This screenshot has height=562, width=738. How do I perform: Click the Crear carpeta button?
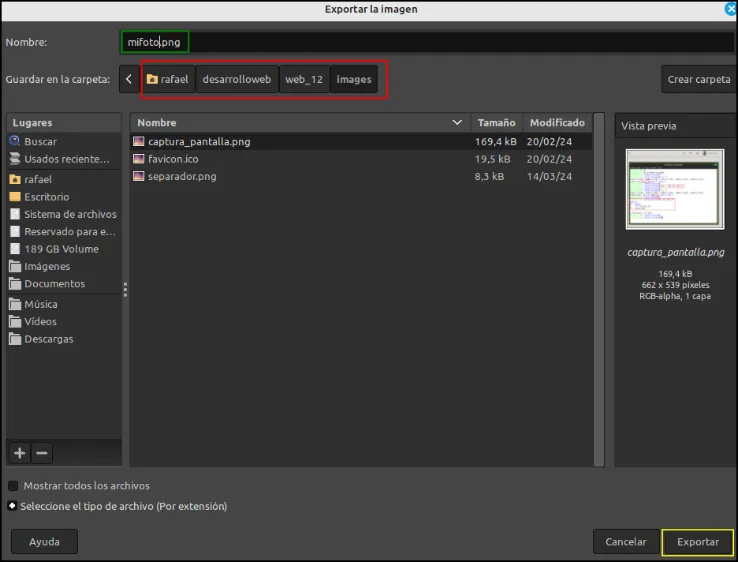click(699, 79)
